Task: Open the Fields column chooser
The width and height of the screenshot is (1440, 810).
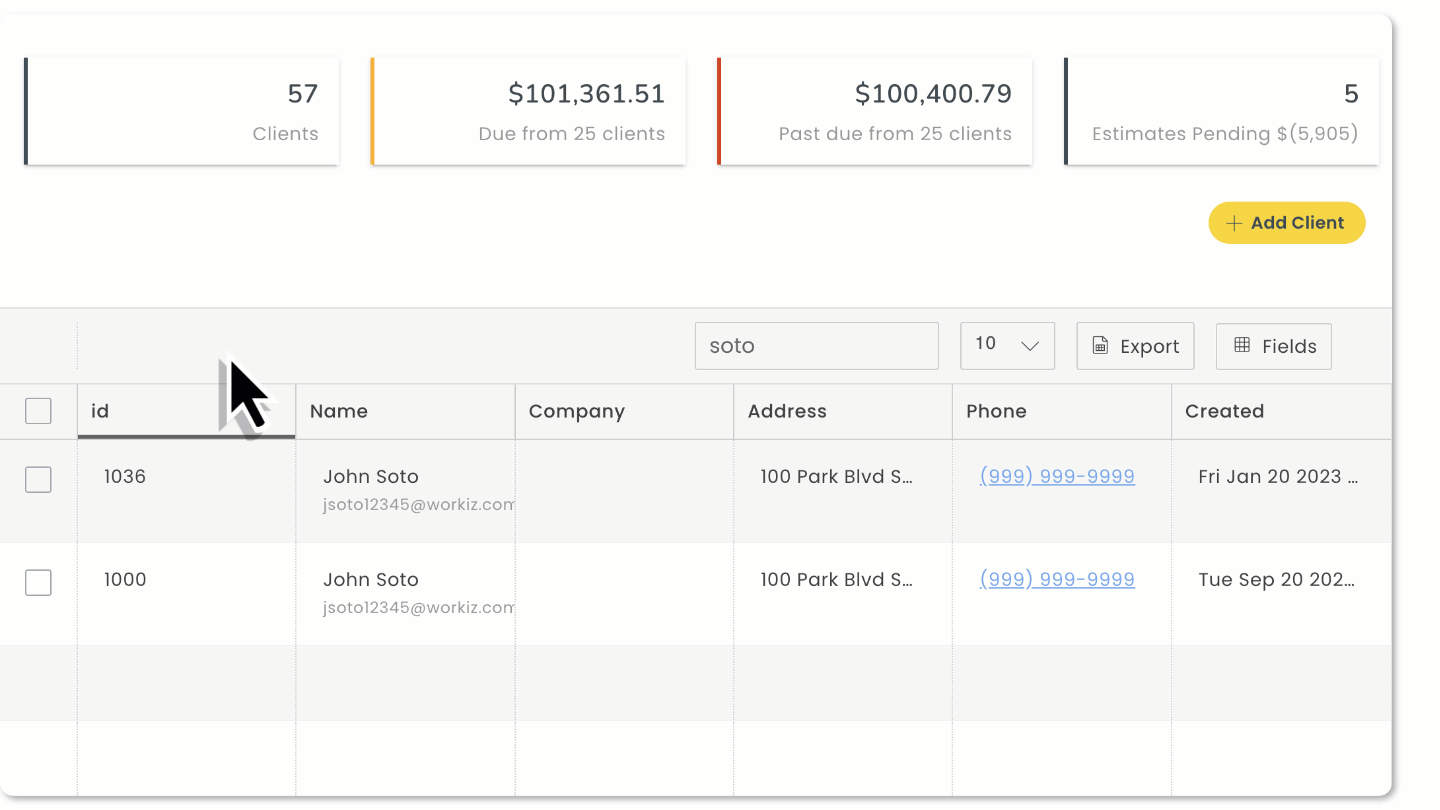Action: pos(1273,346)
